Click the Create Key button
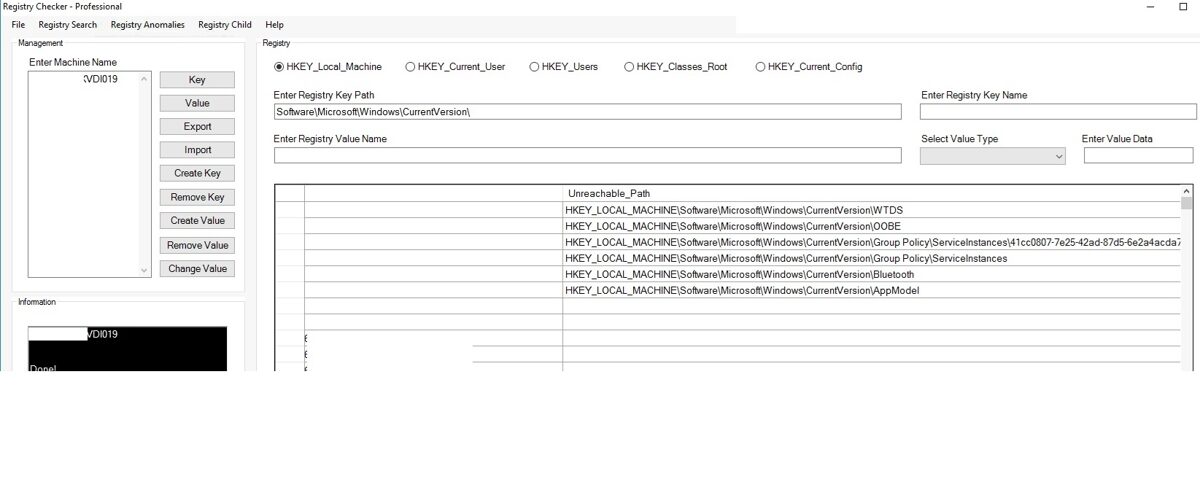Viewport: 1200px width, 490px height. 197,174
